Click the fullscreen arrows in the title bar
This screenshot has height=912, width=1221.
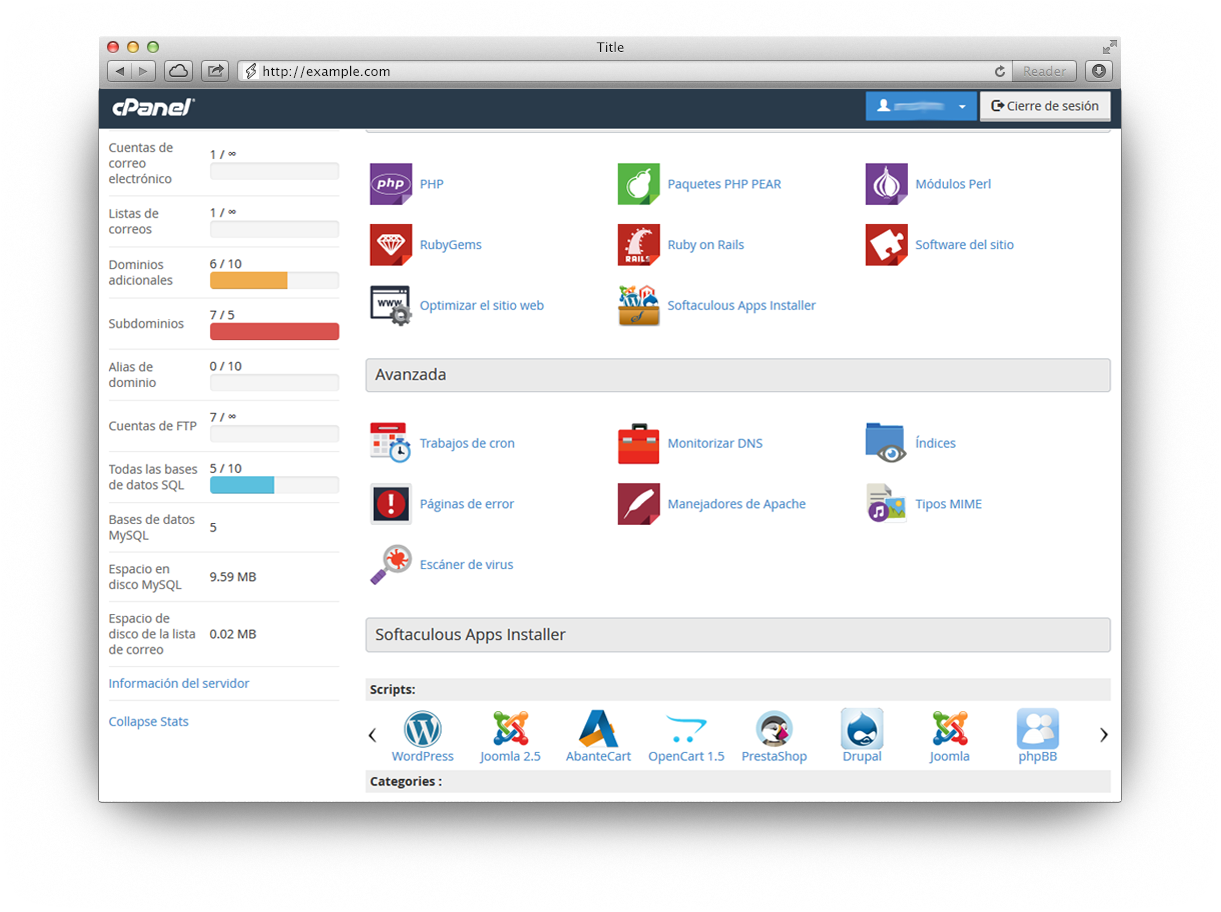click(1109, 47)
